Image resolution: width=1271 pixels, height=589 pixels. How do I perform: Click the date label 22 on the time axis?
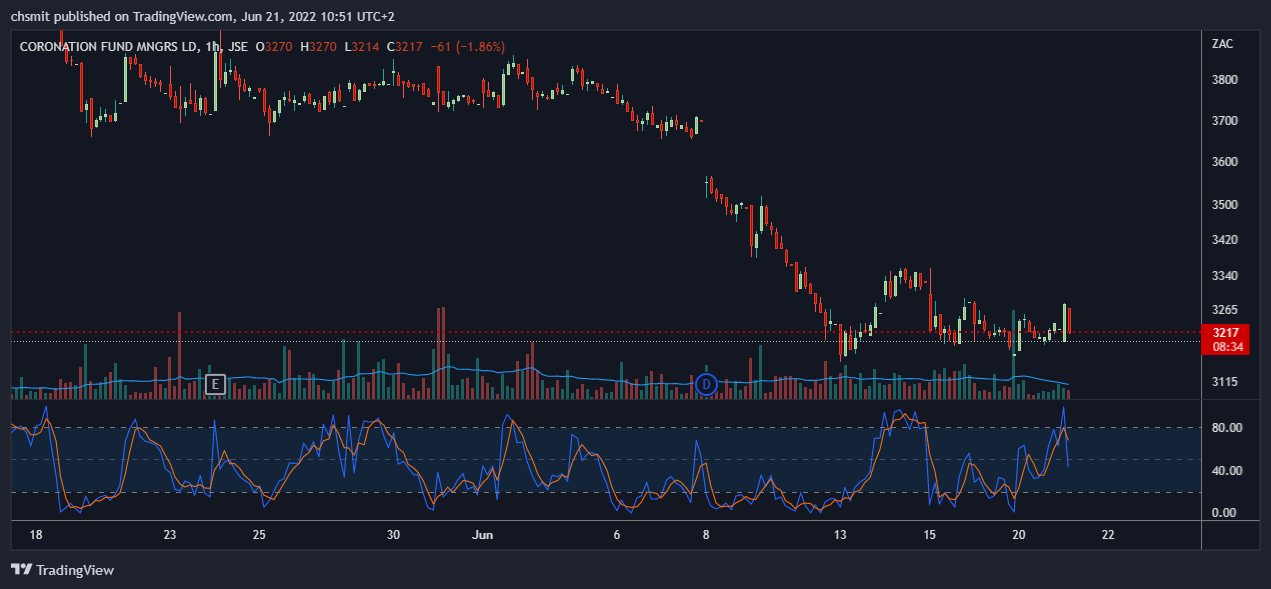point(1108,535)
